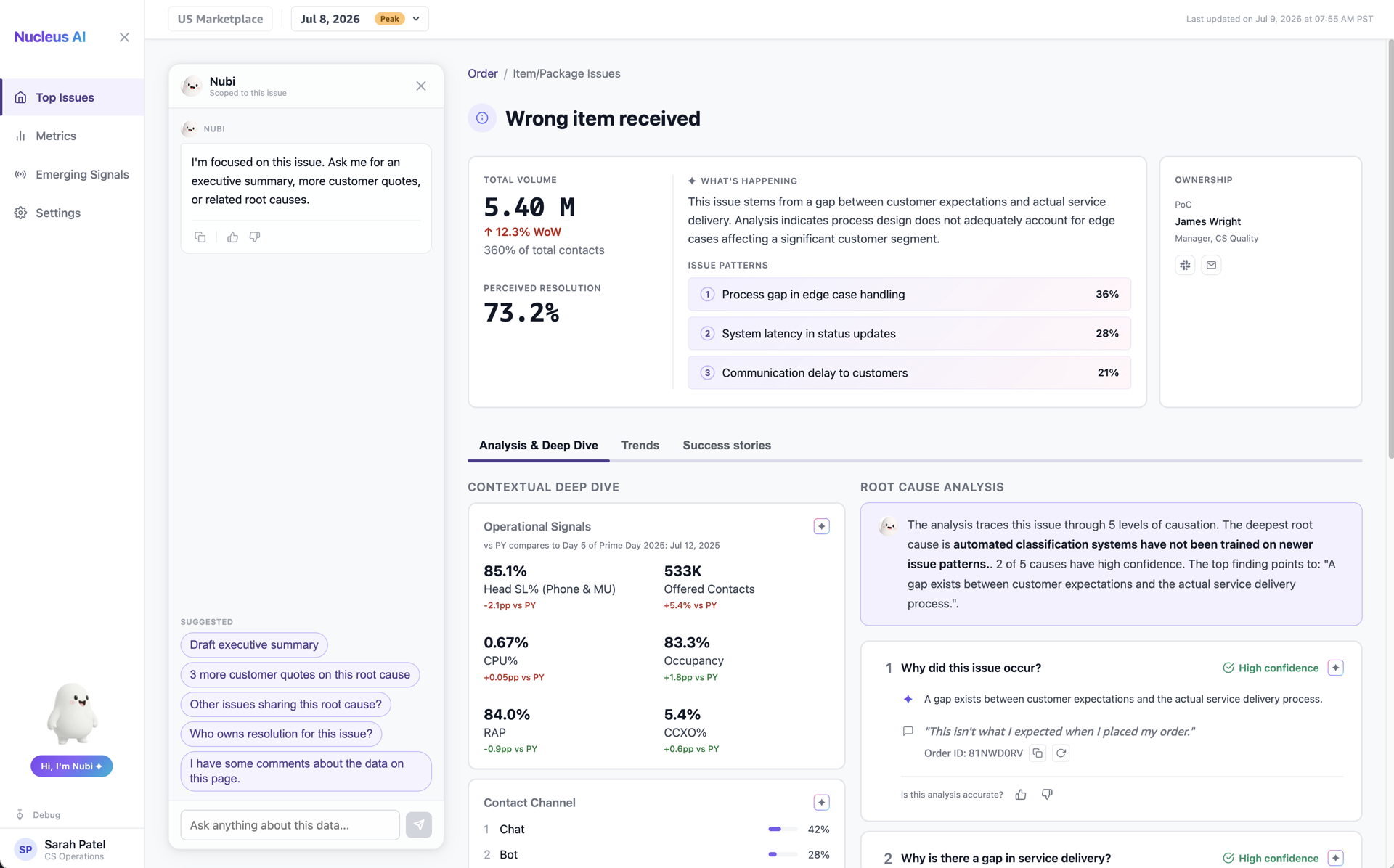Mark analysis inaccurate with thumbs down
This screenshot has height=868, width=1394.
click(x=1047, y=795)
